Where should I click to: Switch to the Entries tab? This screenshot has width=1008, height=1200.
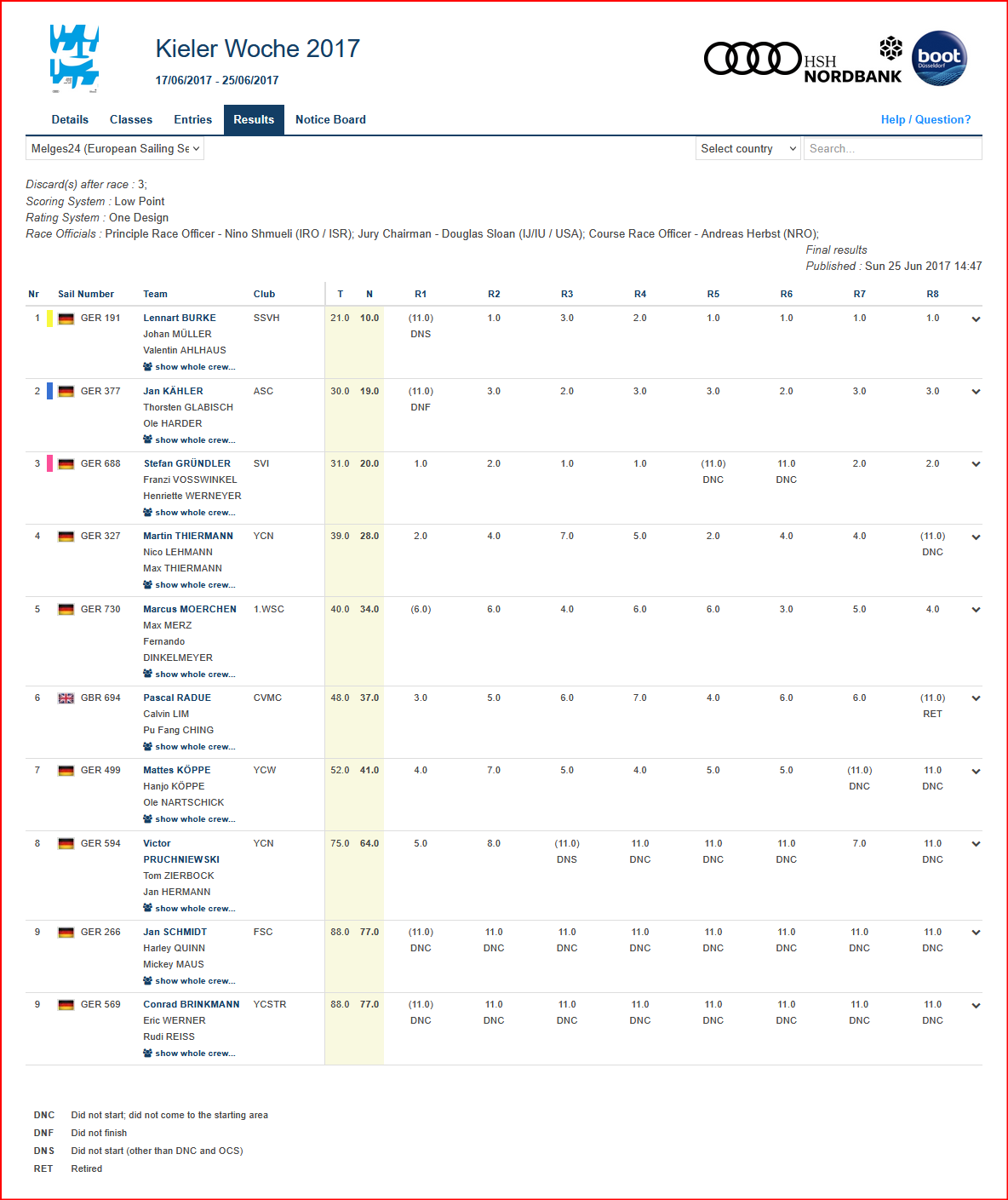click(192, 120)
